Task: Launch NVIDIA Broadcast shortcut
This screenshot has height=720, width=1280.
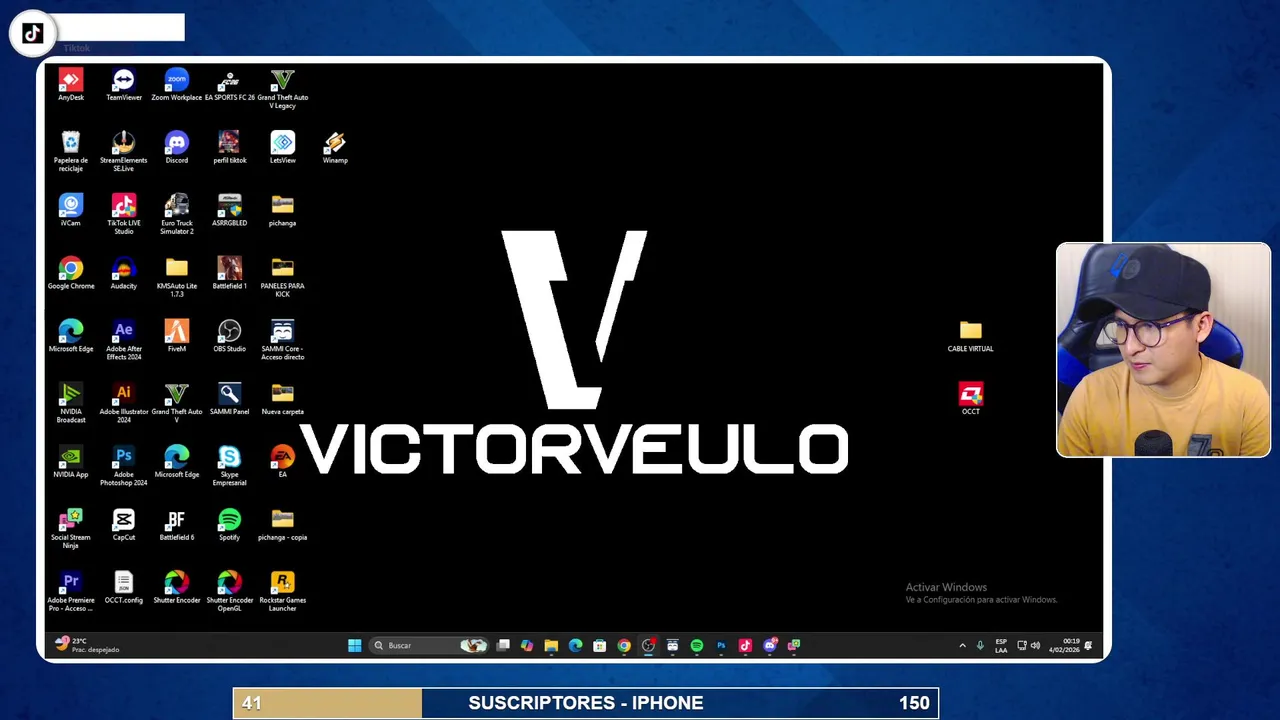Action: point(71,403)
